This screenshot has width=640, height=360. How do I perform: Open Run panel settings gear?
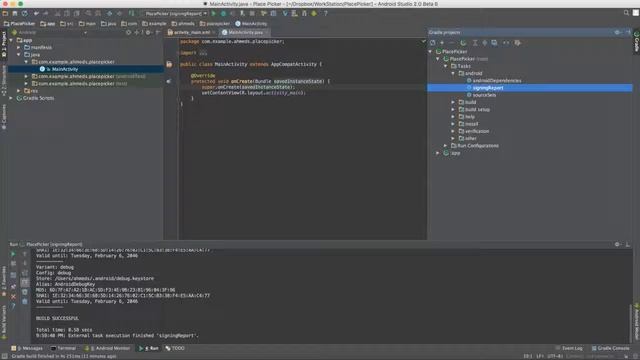617,244
